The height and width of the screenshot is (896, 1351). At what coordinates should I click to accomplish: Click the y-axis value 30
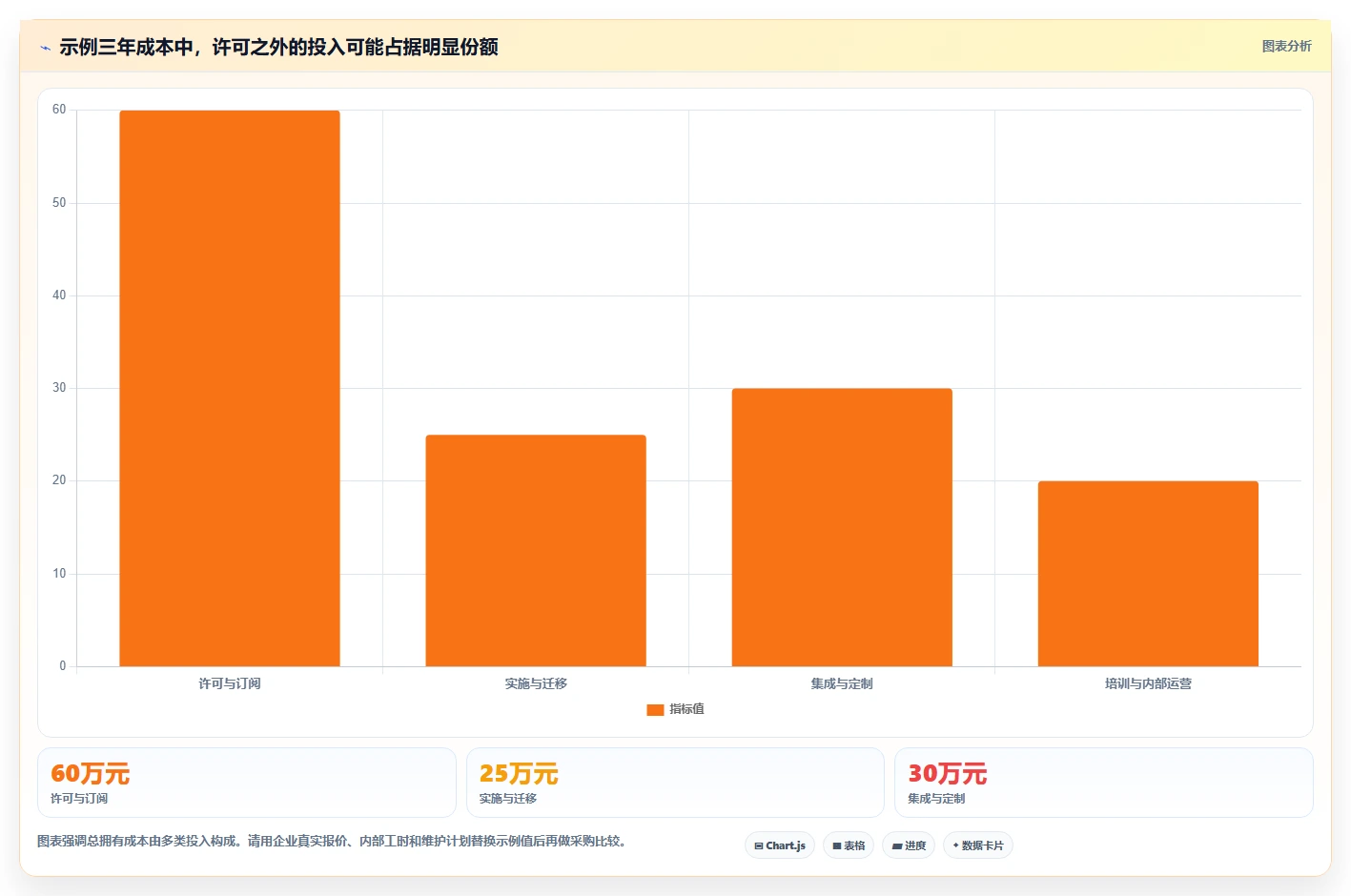point(59,388)
